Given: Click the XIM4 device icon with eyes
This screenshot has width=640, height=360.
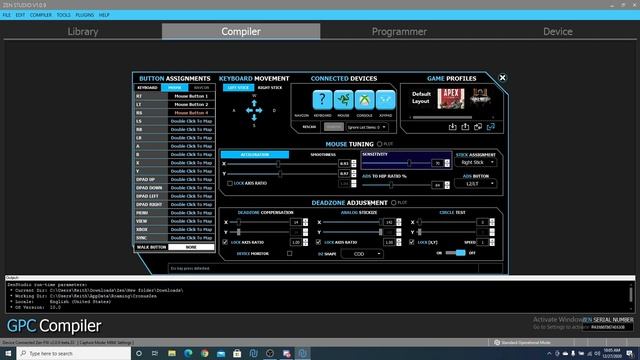Looking at the screenshot, I should (x=385, y=100).
